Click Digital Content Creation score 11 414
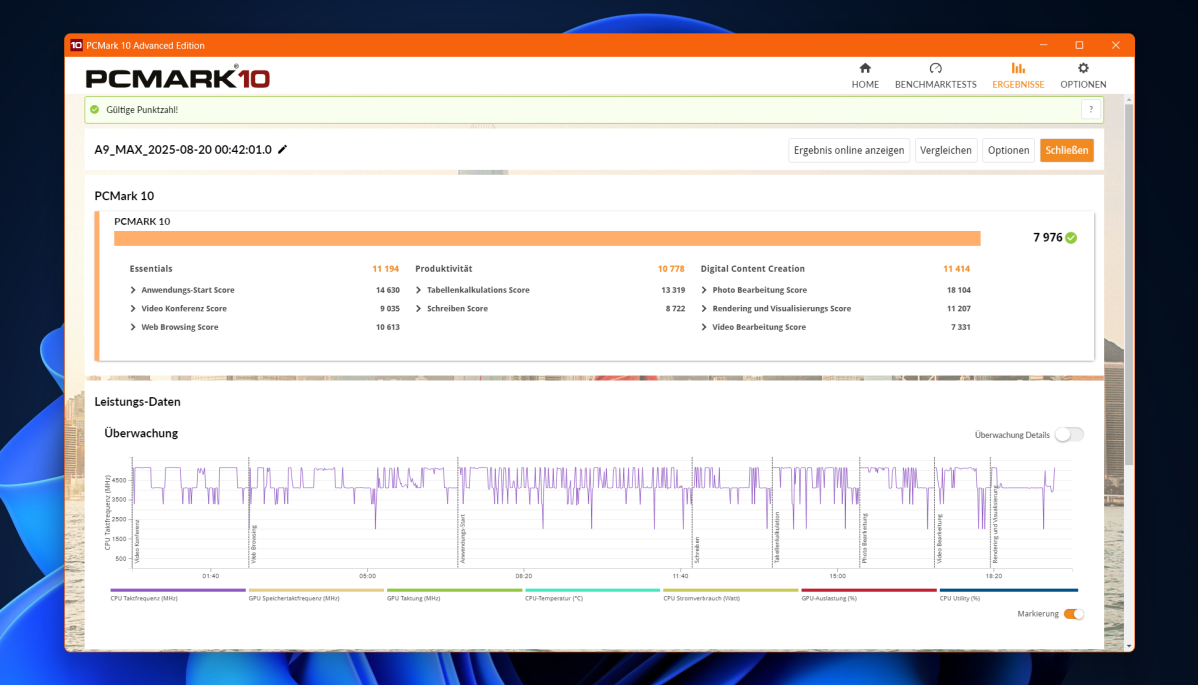This screenshot has height=685, width=1198. point(957,269)
